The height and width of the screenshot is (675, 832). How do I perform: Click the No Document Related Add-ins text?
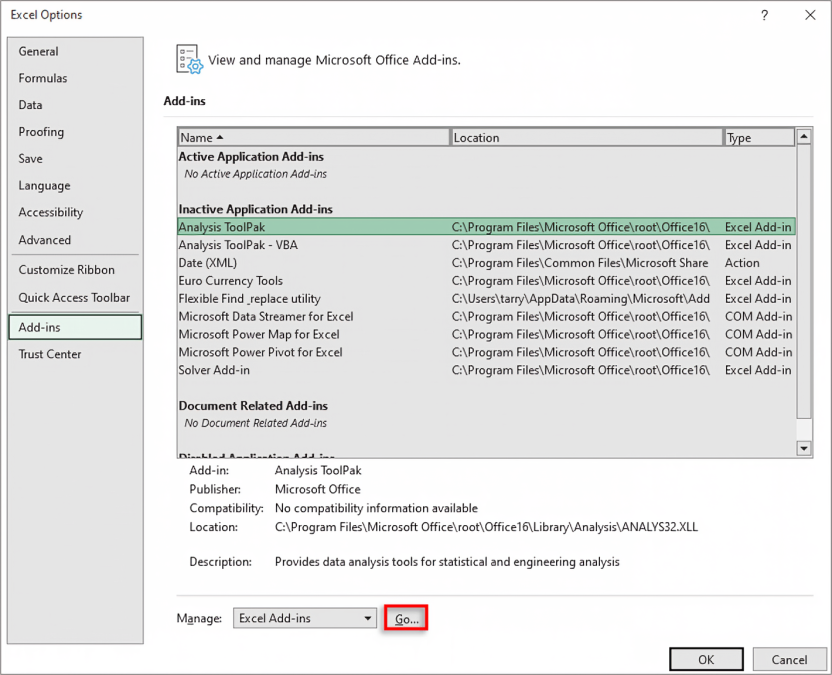click(255, 423)
